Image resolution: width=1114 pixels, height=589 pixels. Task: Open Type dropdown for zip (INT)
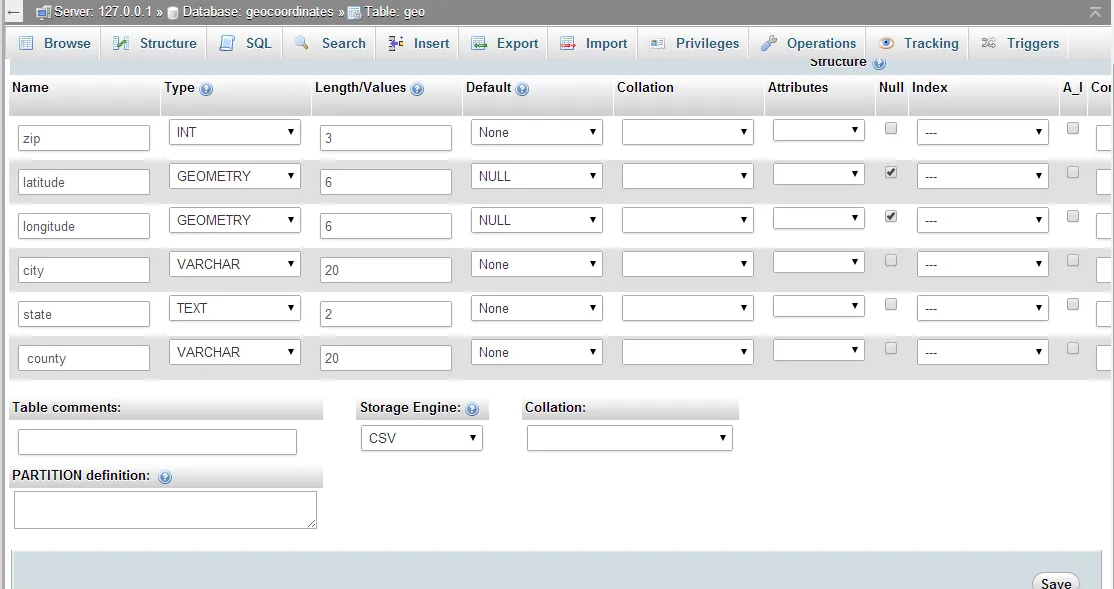pos(234,132)
